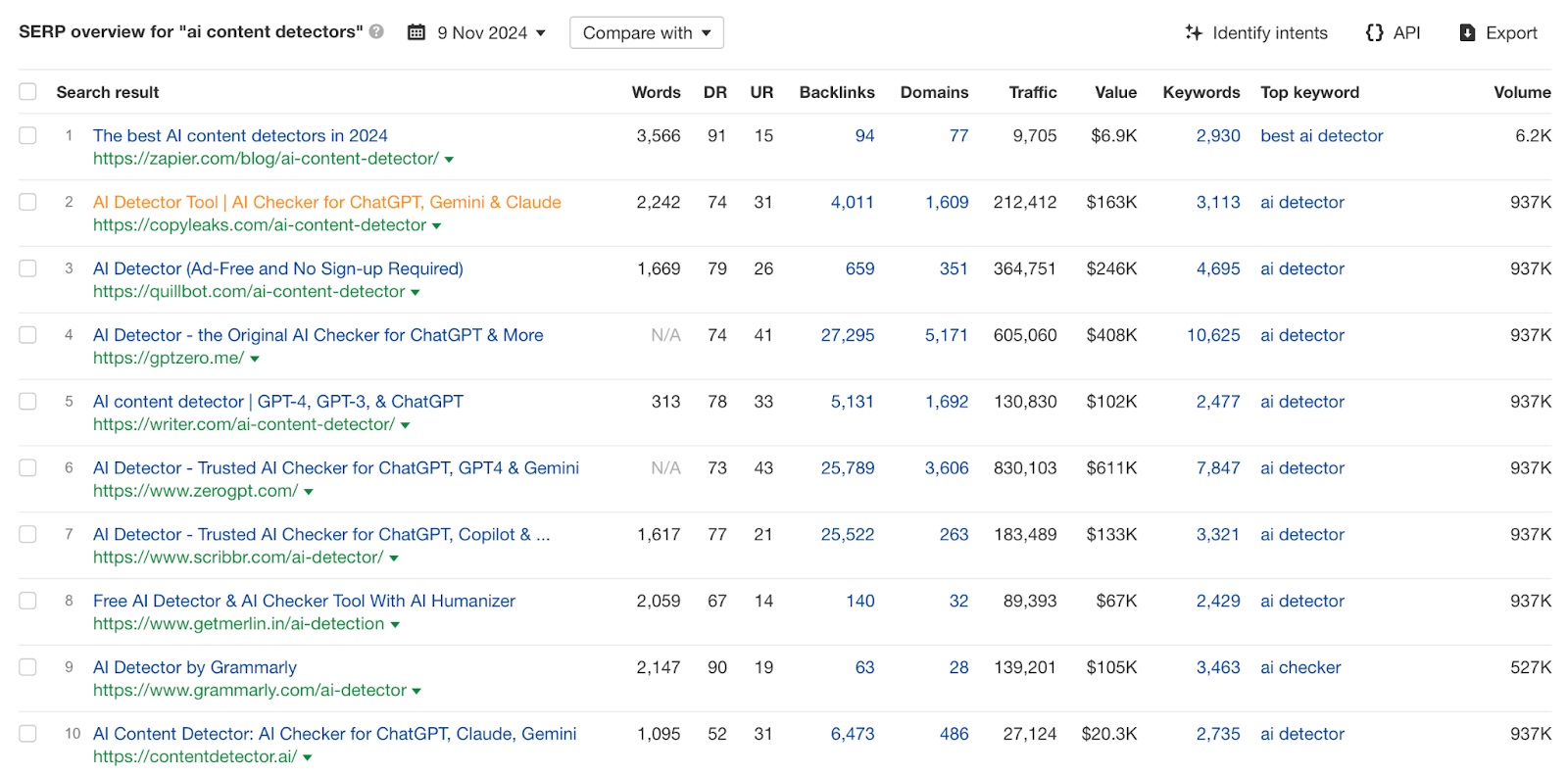Screen dimensions: 1568x776
Task: Open the Compare with dropdown
Action: (647, 32)
